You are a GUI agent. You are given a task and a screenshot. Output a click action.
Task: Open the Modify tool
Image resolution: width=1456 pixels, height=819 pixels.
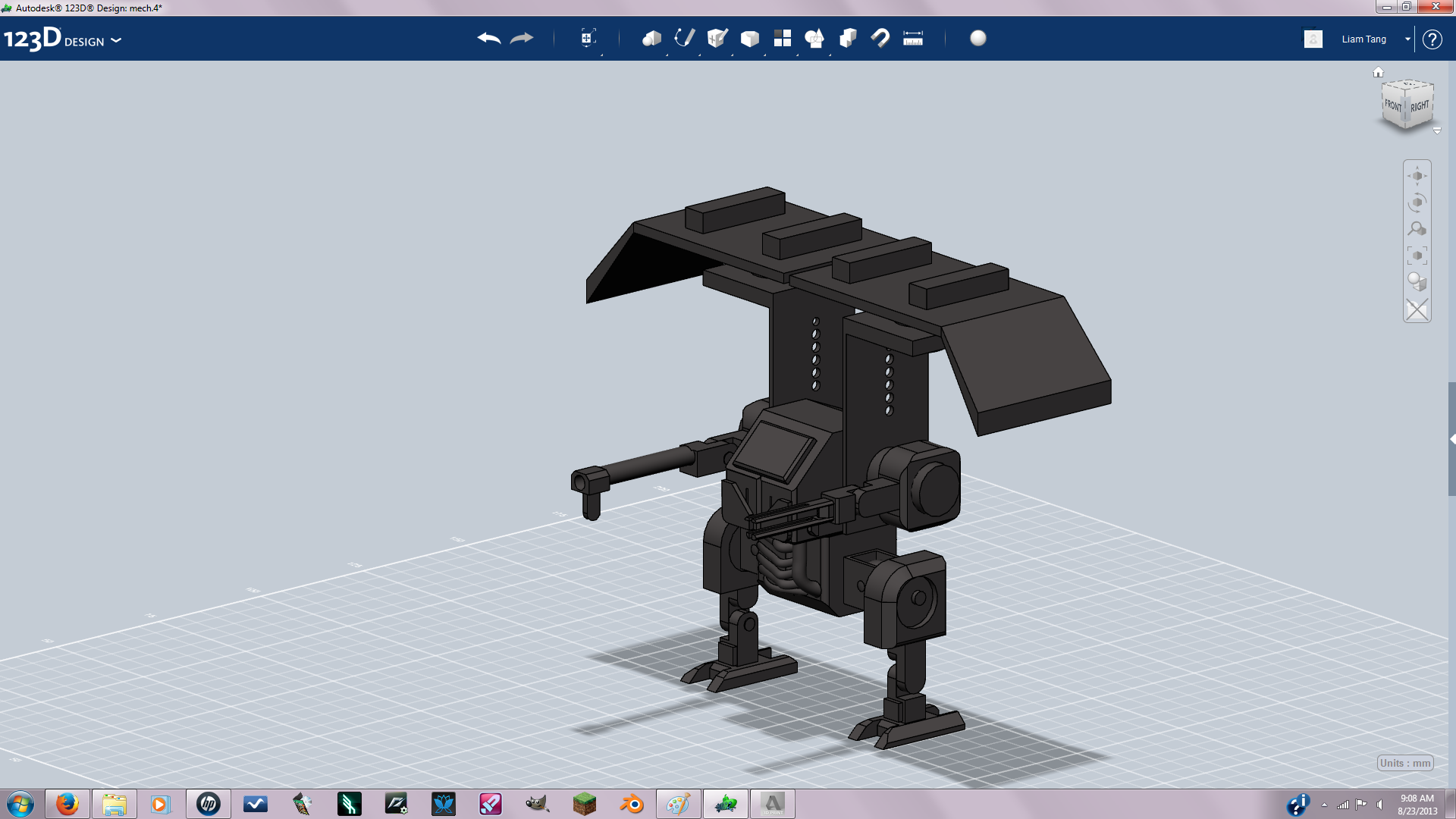click(749, 38)
